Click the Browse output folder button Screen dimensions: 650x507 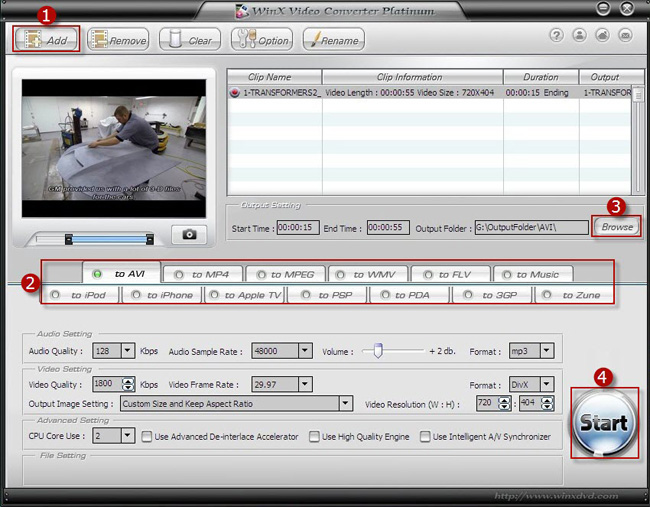[x=616, y=227]
